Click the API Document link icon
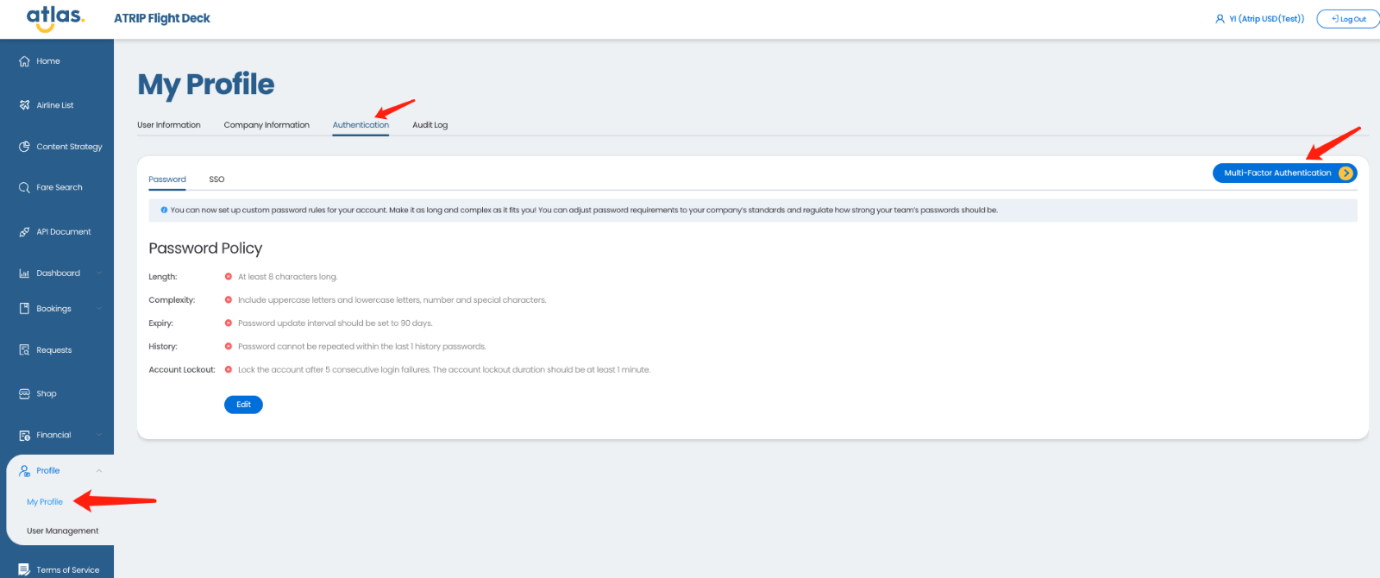The image size is (1380, 578). coord(25,232)
